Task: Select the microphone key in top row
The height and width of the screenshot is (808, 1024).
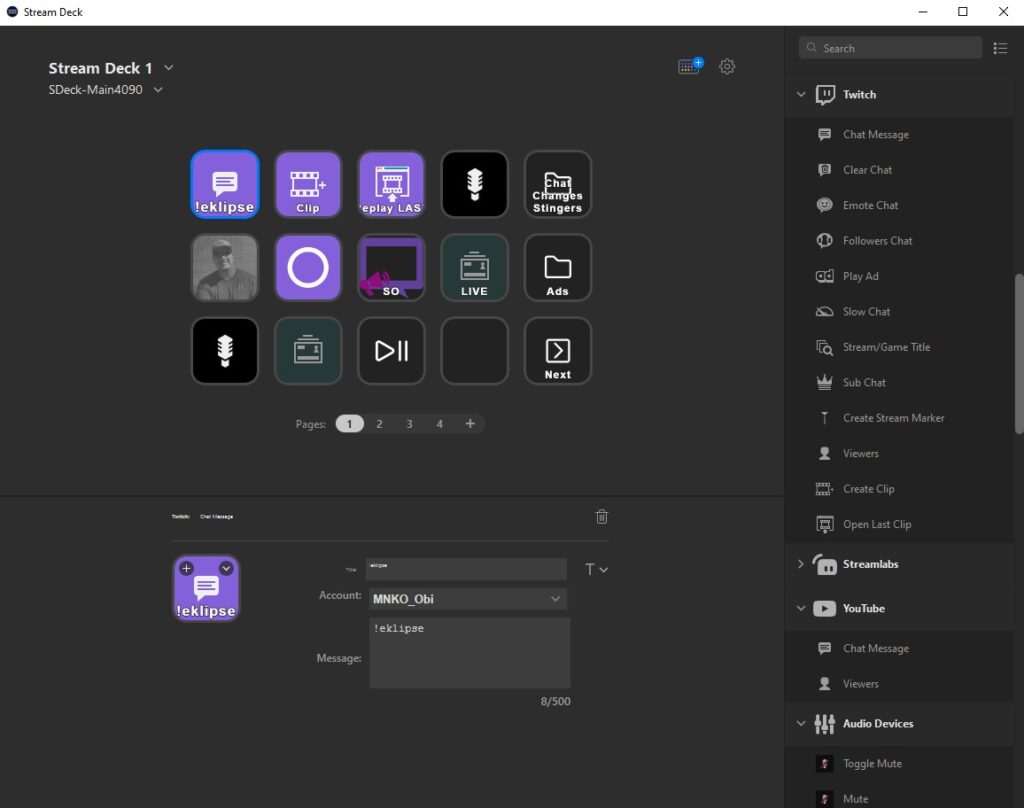Action: click(474, 184)
